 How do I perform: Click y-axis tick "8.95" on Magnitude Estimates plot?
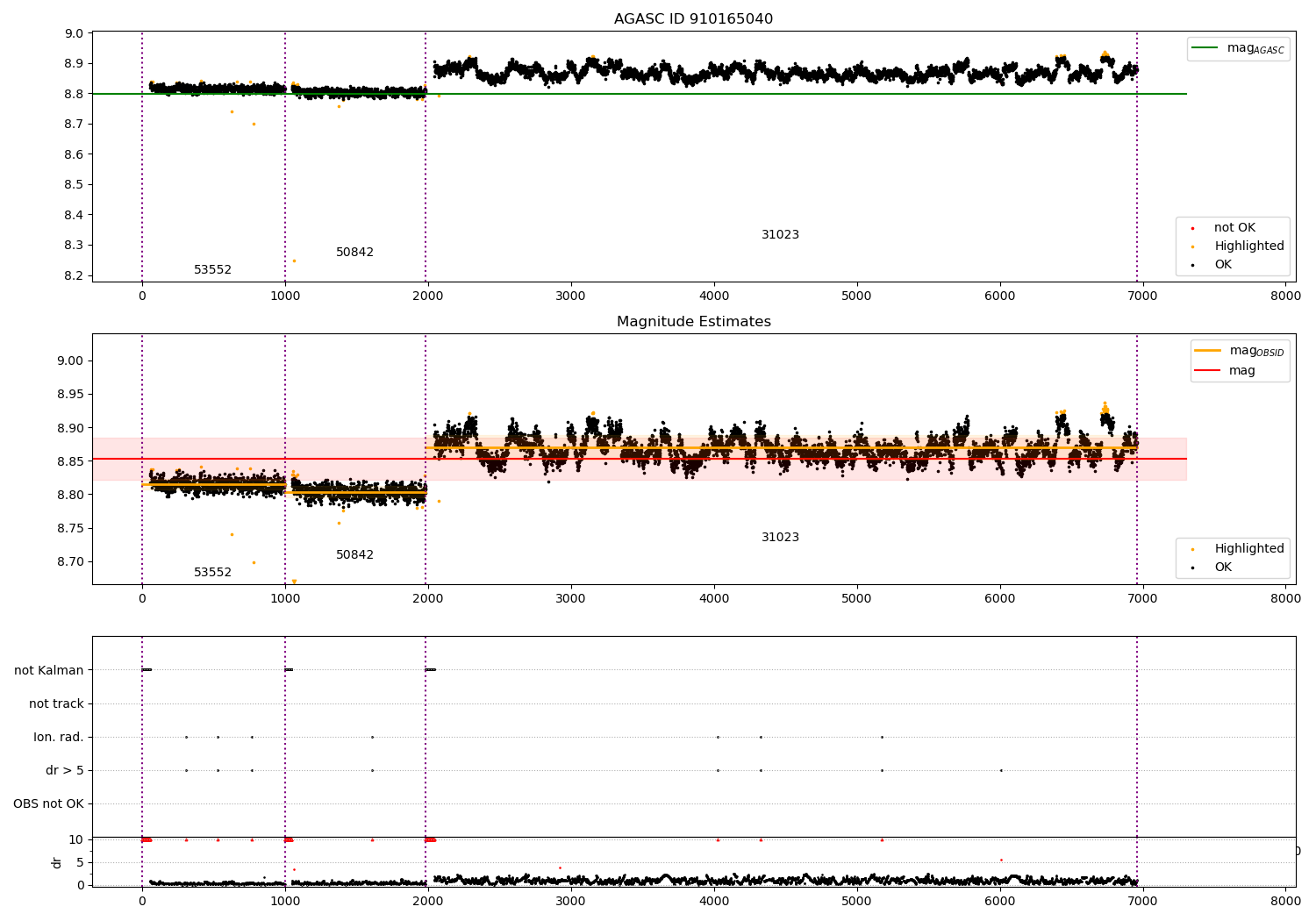point(71,395)
